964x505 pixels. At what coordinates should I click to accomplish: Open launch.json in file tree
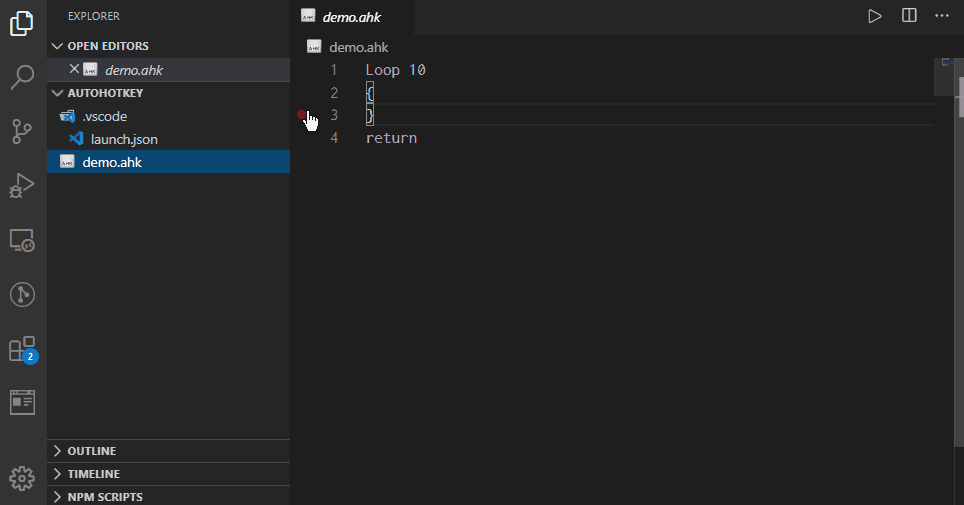tap(124, 139)
